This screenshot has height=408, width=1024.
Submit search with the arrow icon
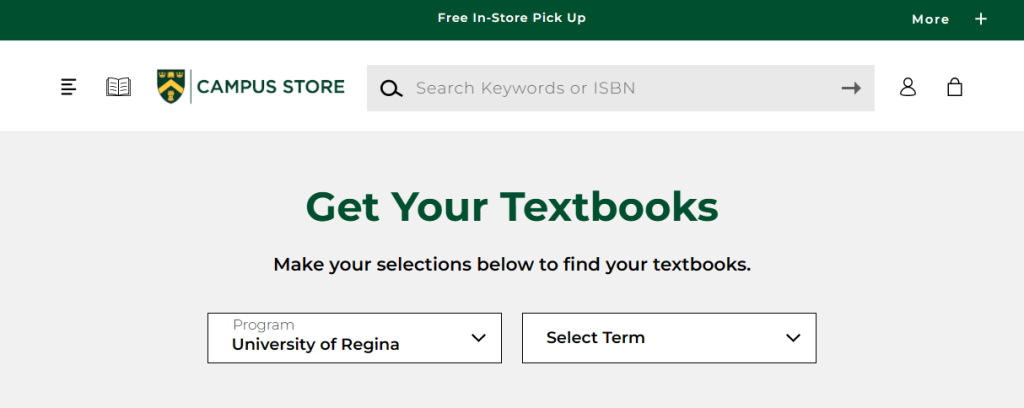(x=851, y=88)
